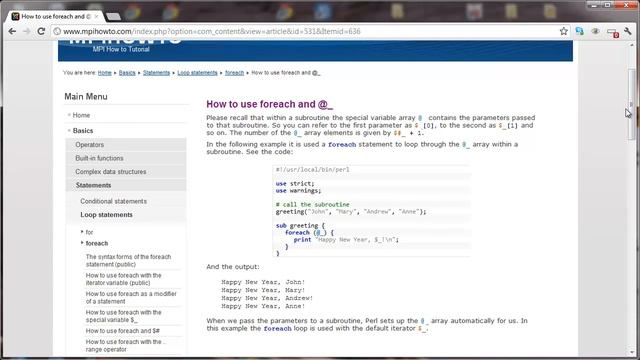
Task: Click the blue extension icon next to the star
Action: pyautogui.click(x=580, y=31)
